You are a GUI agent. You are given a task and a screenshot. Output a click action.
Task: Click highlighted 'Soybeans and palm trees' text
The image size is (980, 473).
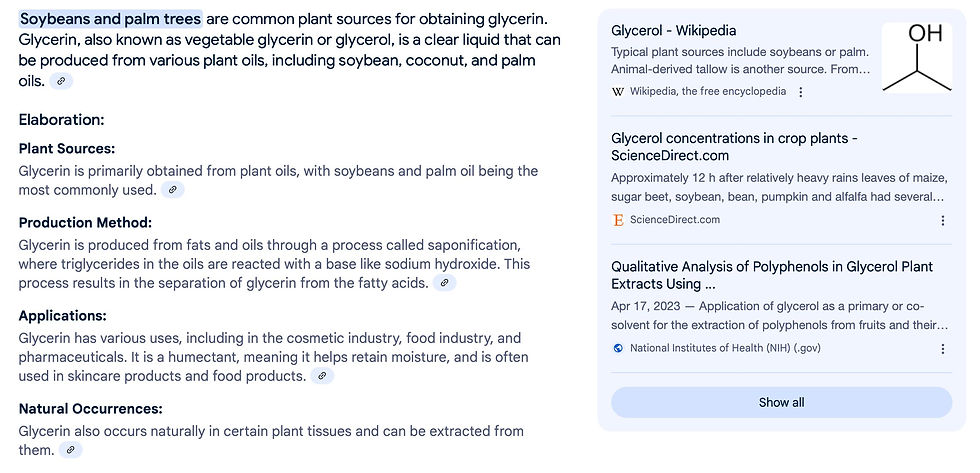110,19
